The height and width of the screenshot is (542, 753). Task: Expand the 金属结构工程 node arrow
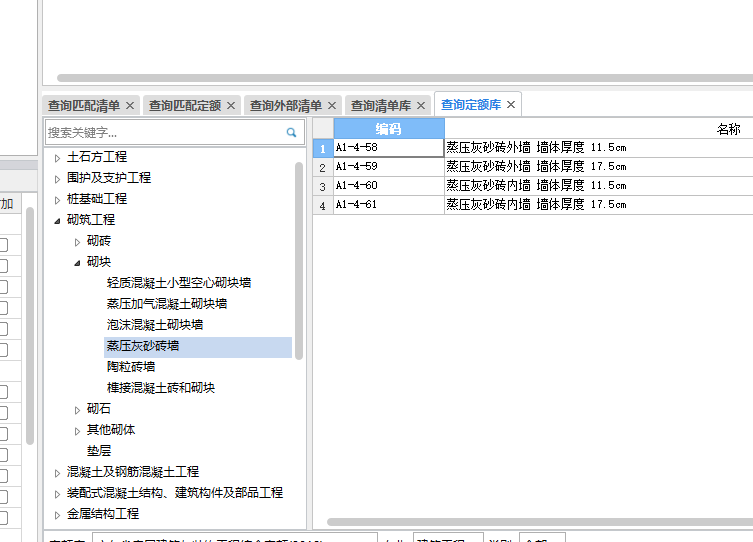(x=57, y=515)
